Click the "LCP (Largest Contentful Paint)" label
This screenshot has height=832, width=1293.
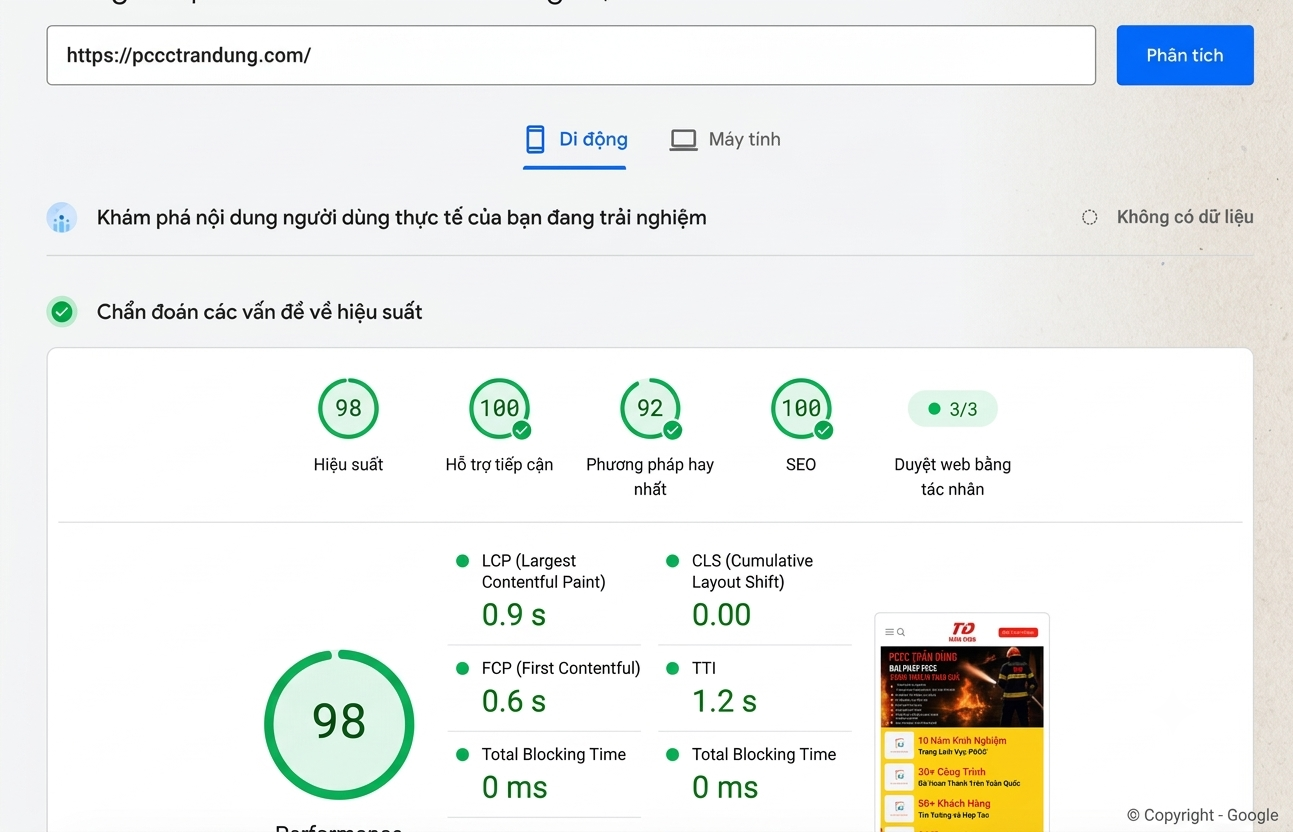tap(544, 571)
